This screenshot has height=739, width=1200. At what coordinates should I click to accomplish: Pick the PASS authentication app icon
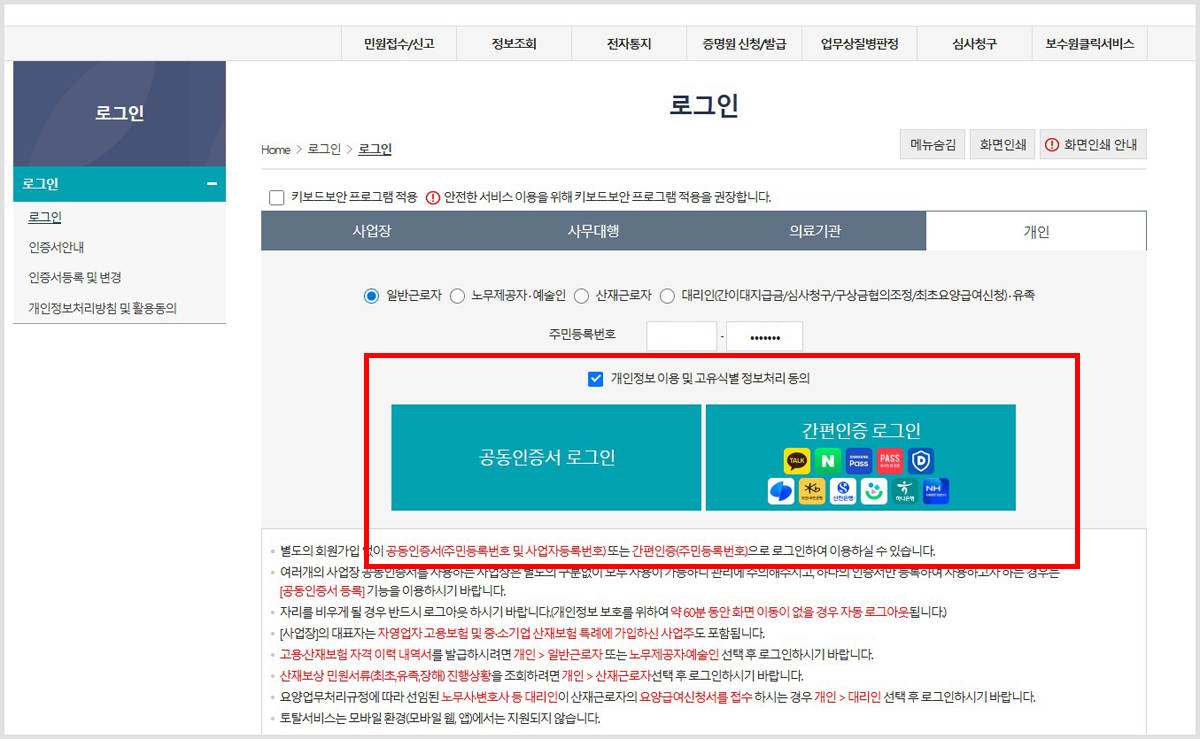[x=889, y=460]
